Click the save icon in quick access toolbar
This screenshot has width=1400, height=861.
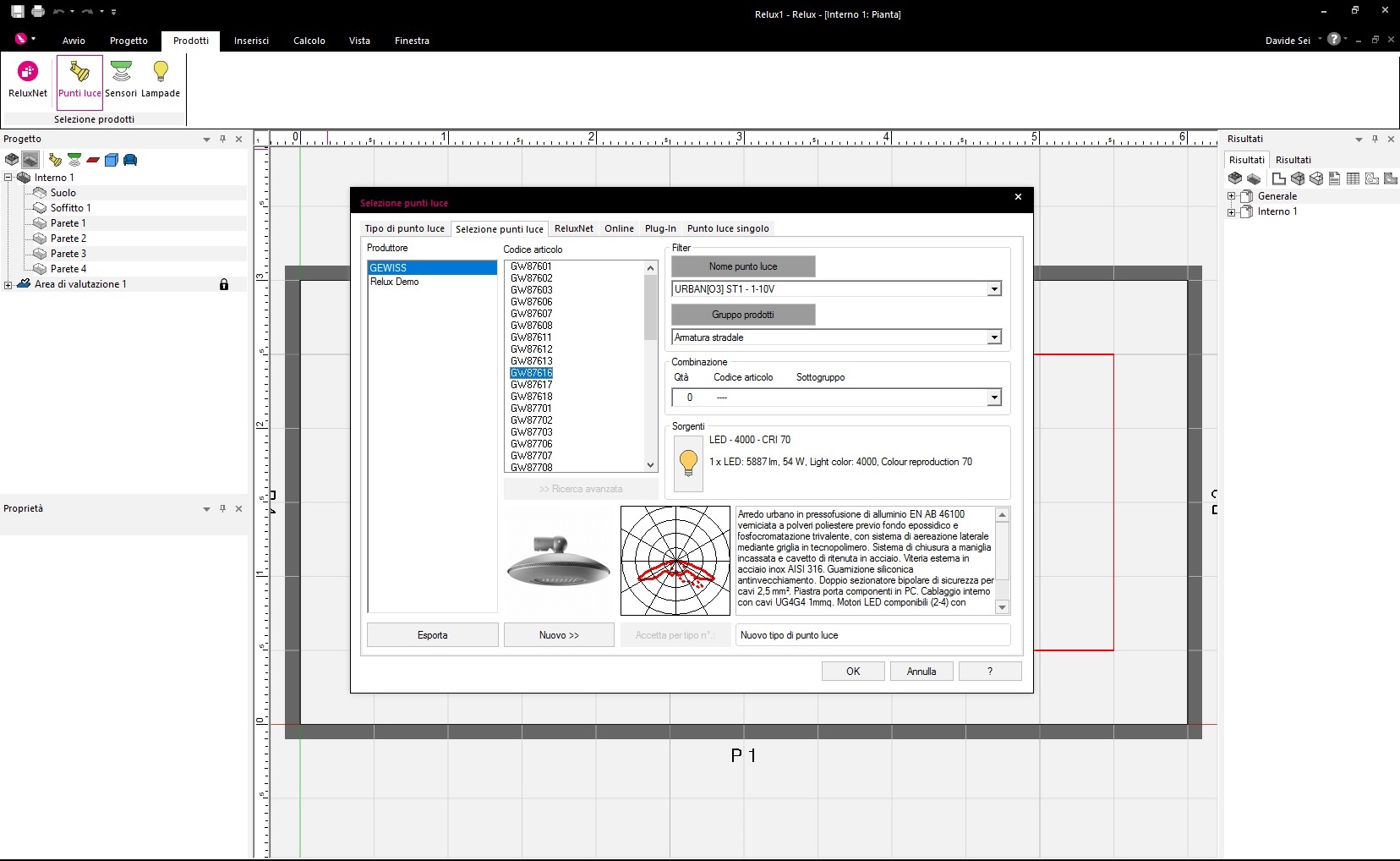[x=17, y=12]
